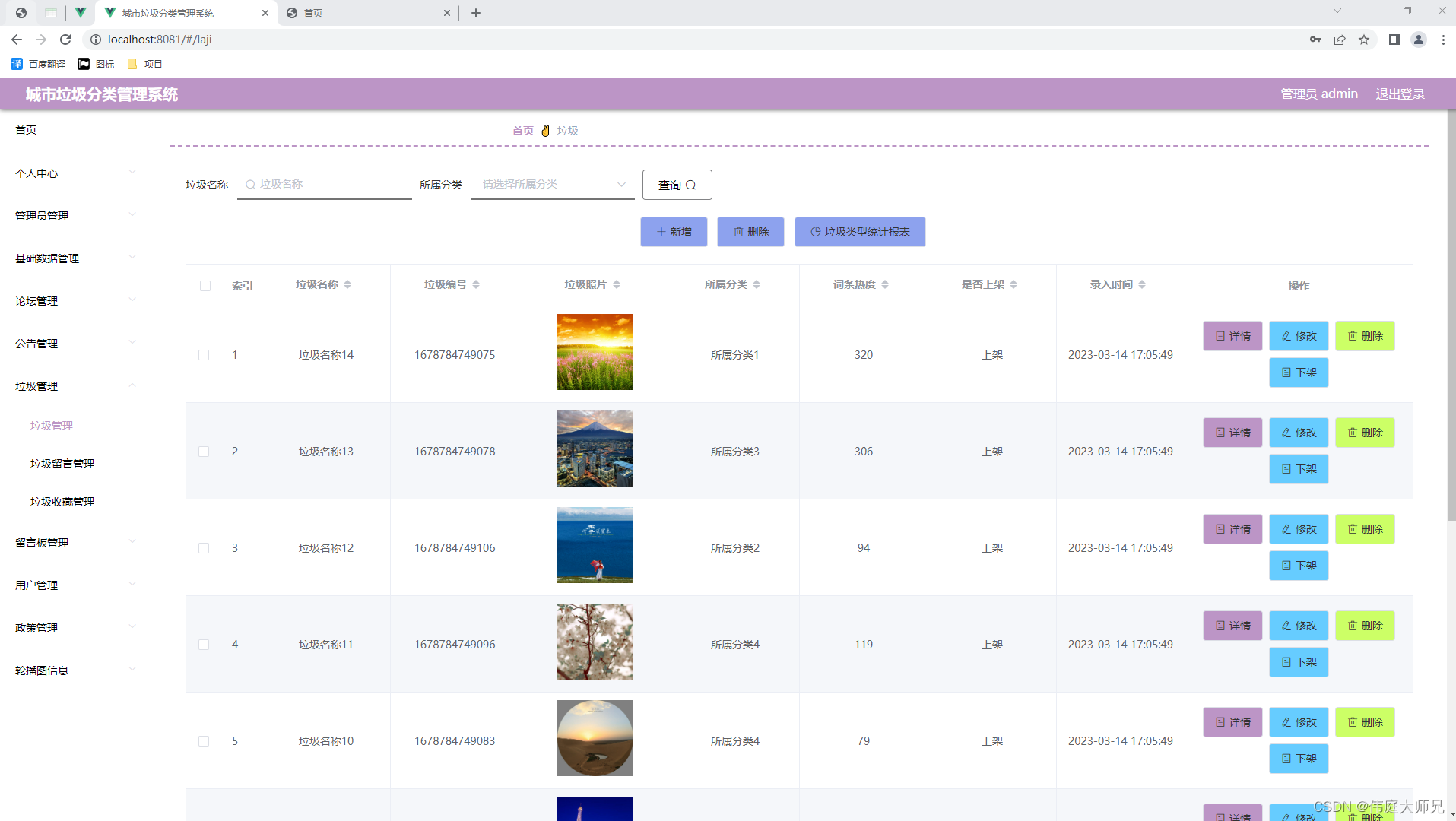Viewport: 1456px width, 821px height.
Task: Switch to the 首页 browser tab
Action: coord(368,13)
